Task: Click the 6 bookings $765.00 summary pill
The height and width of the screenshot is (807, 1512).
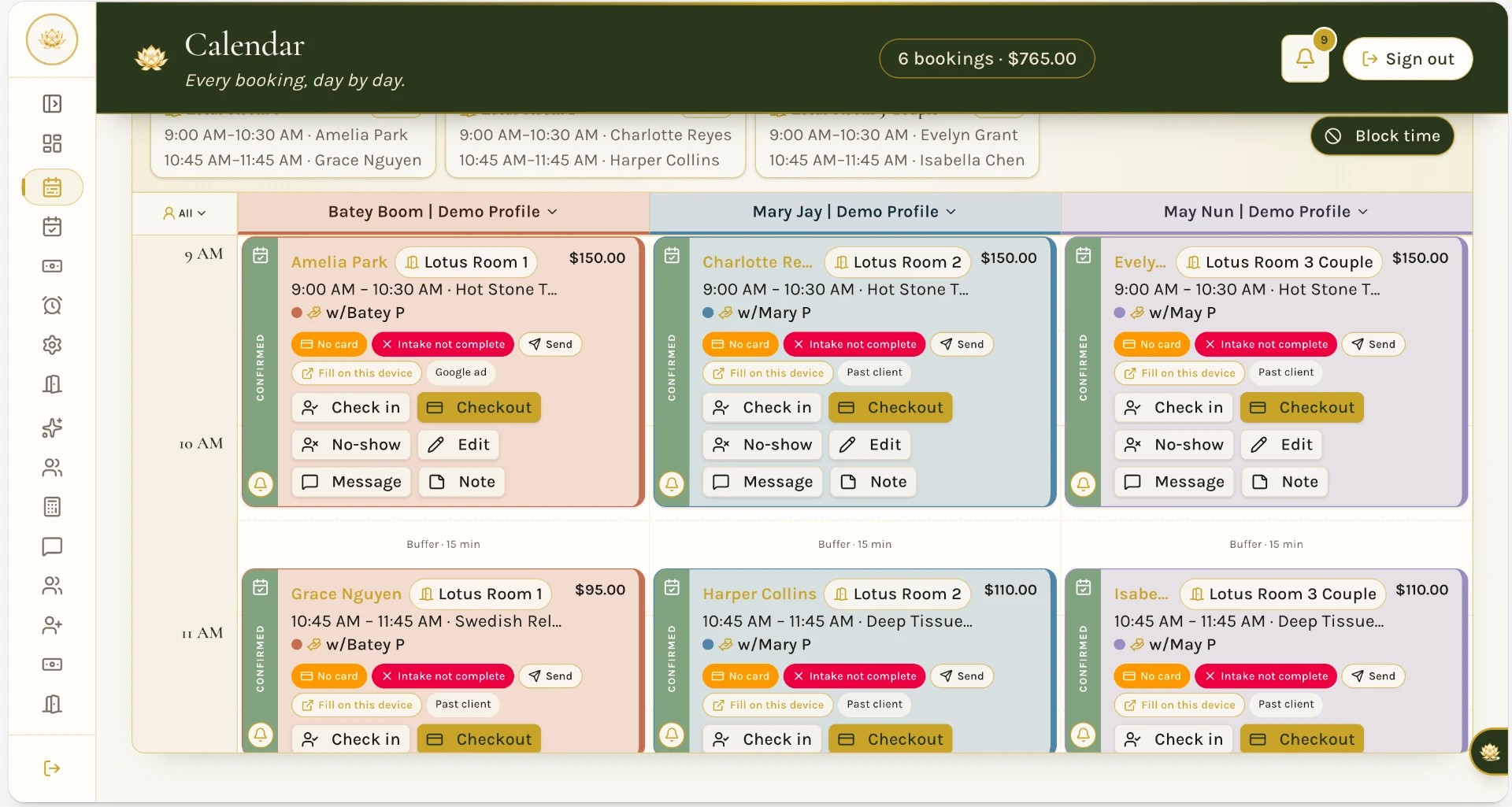Action: pos(987,59)
